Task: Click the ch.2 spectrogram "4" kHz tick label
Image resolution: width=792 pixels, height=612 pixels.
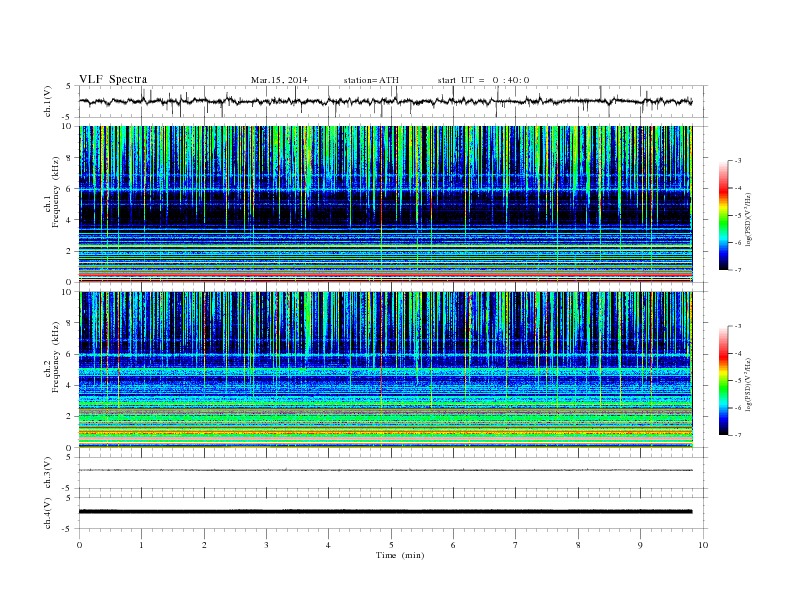Action: coord(69,386)
